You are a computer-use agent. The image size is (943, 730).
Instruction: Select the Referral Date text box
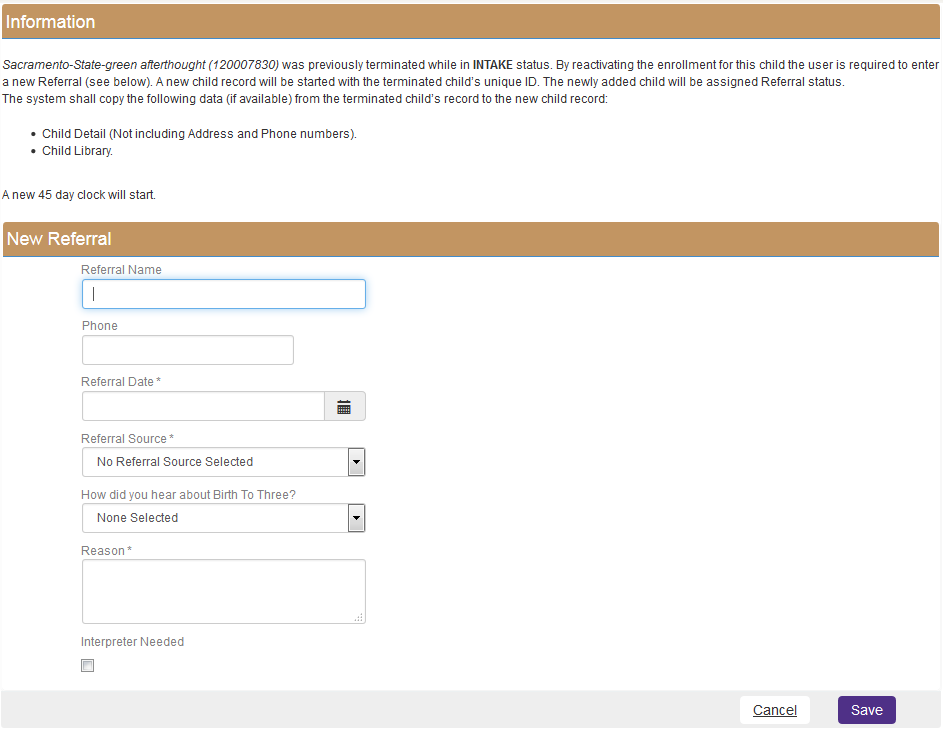pos(203,407)
